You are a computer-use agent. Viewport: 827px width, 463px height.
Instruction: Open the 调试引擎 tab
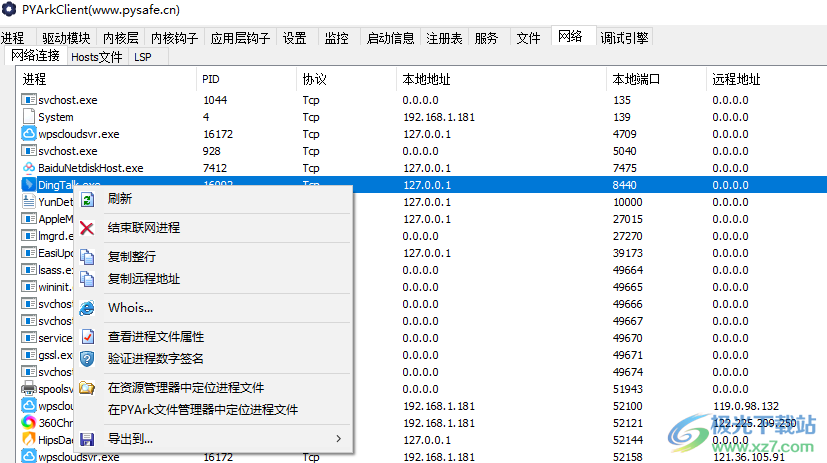click(624, 38)
